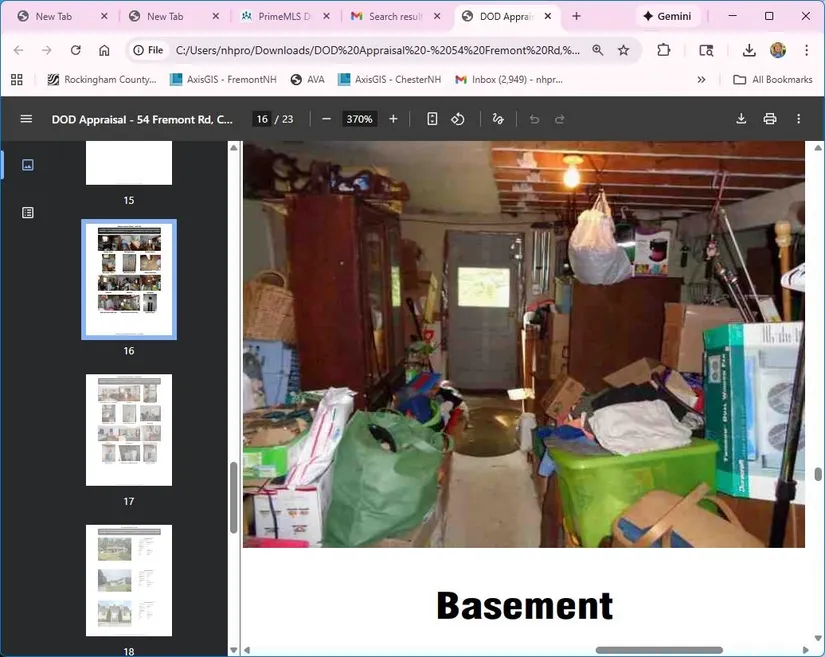825x657 pixels.
Task: Switch to thumbnail view in sidebar
Action: 28,165
